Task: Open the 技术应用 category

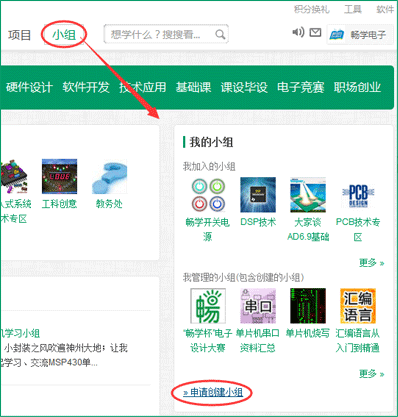Action: pos(143,87)
